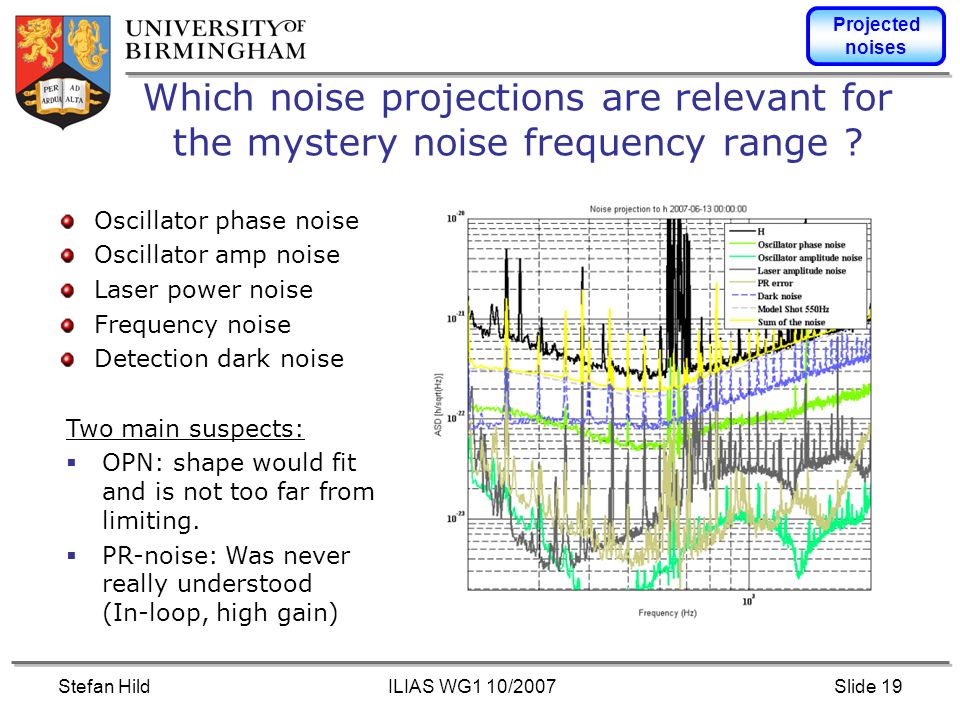This screenshot has width=960, height=720.
Task: Click the 'OPN: shape would fit' paragraph
Action: coord(238,492)
